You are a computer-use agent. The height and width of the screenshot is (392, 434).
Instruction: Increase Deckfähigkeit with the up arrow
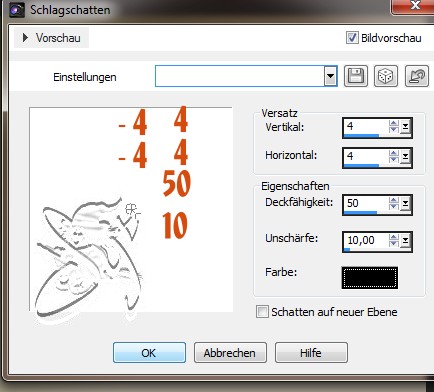394,200
